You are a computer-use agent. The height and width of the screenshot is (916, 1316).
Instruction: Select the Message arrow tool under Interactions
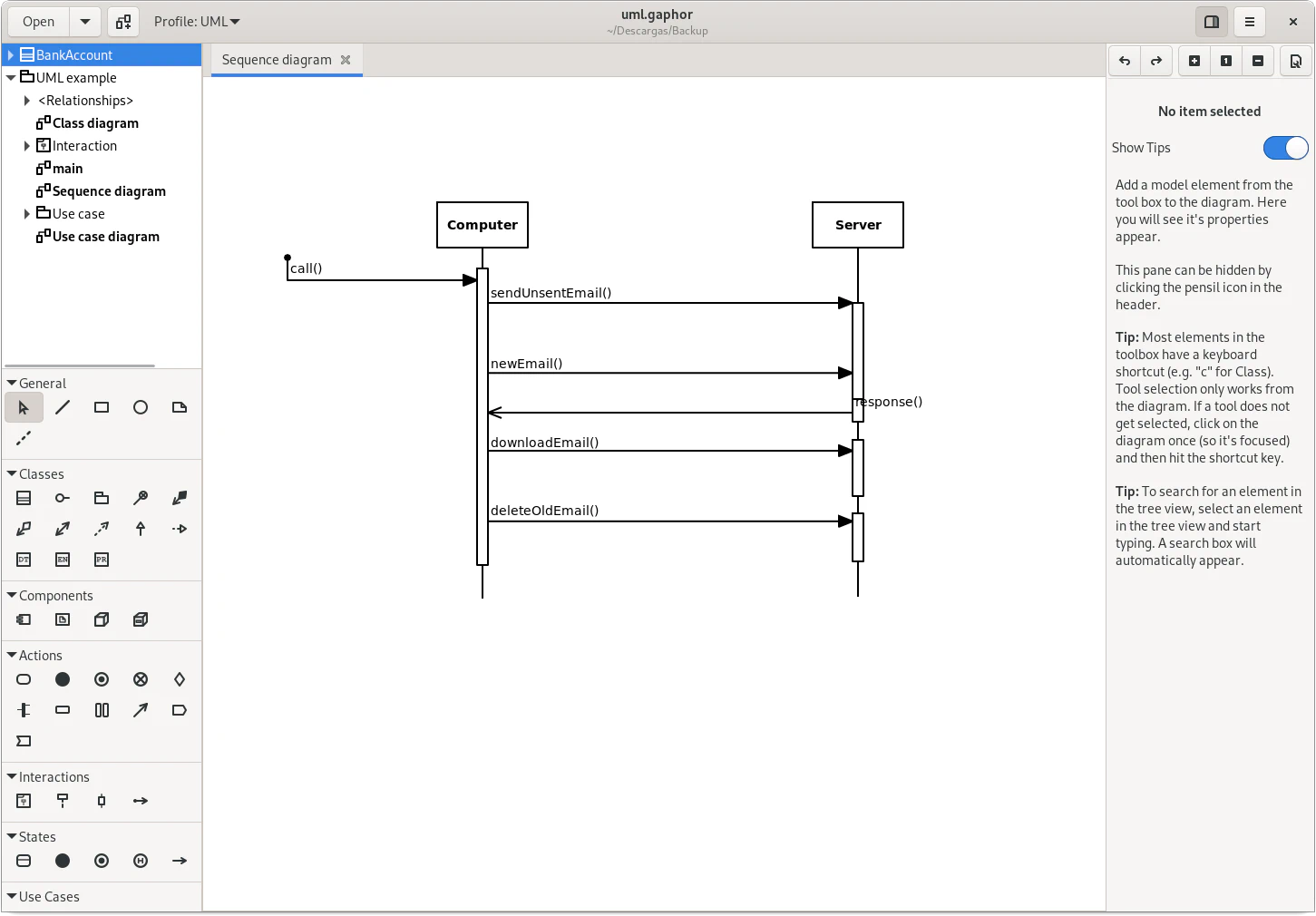point(141,801)
